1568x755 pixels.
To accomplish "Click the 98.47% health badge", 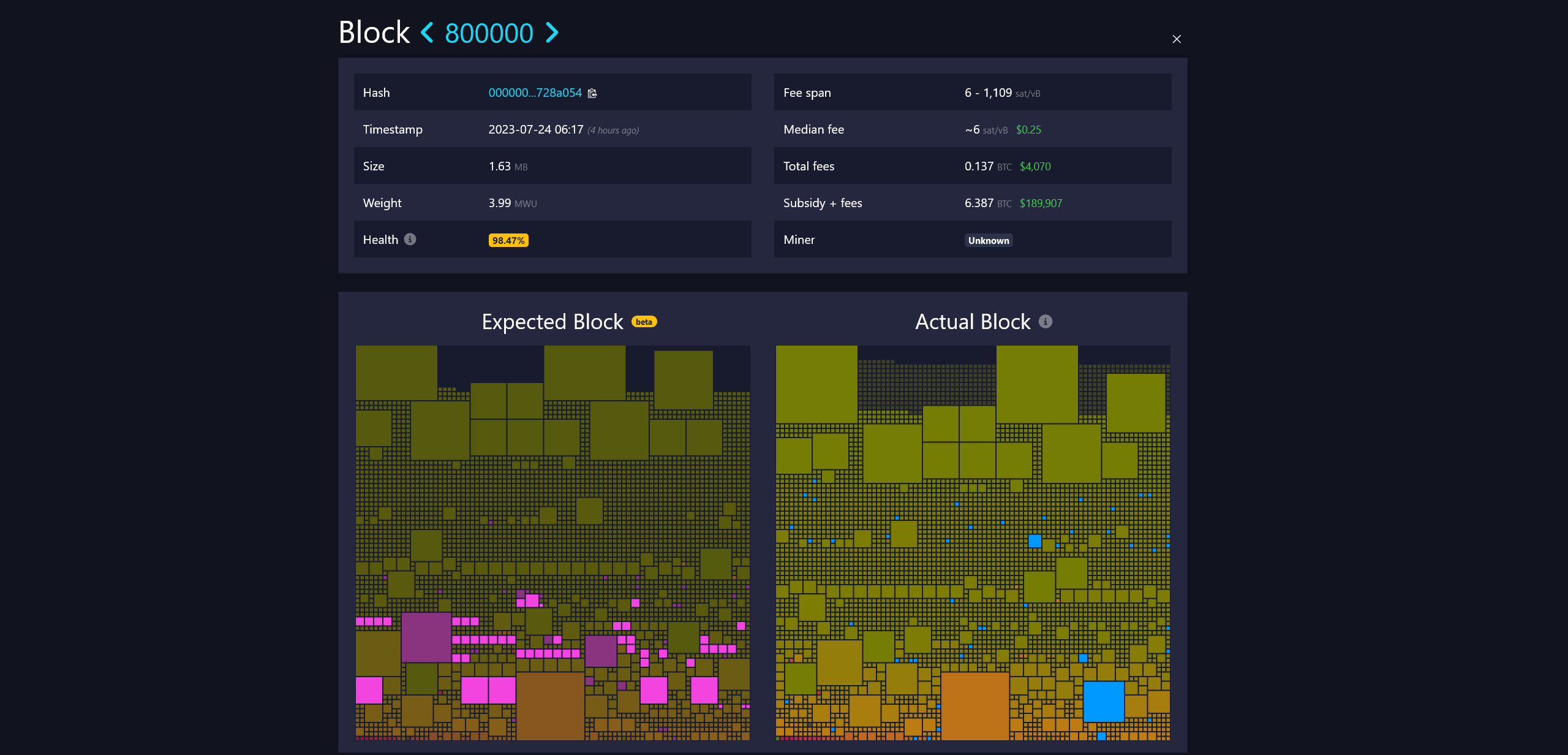I will (x=508, y=240).
